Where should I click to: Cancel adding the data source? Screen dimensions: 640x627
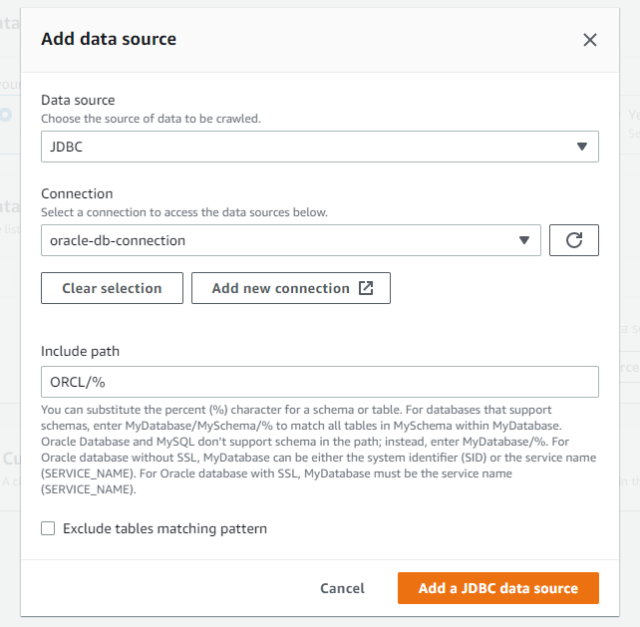[342, 588]
